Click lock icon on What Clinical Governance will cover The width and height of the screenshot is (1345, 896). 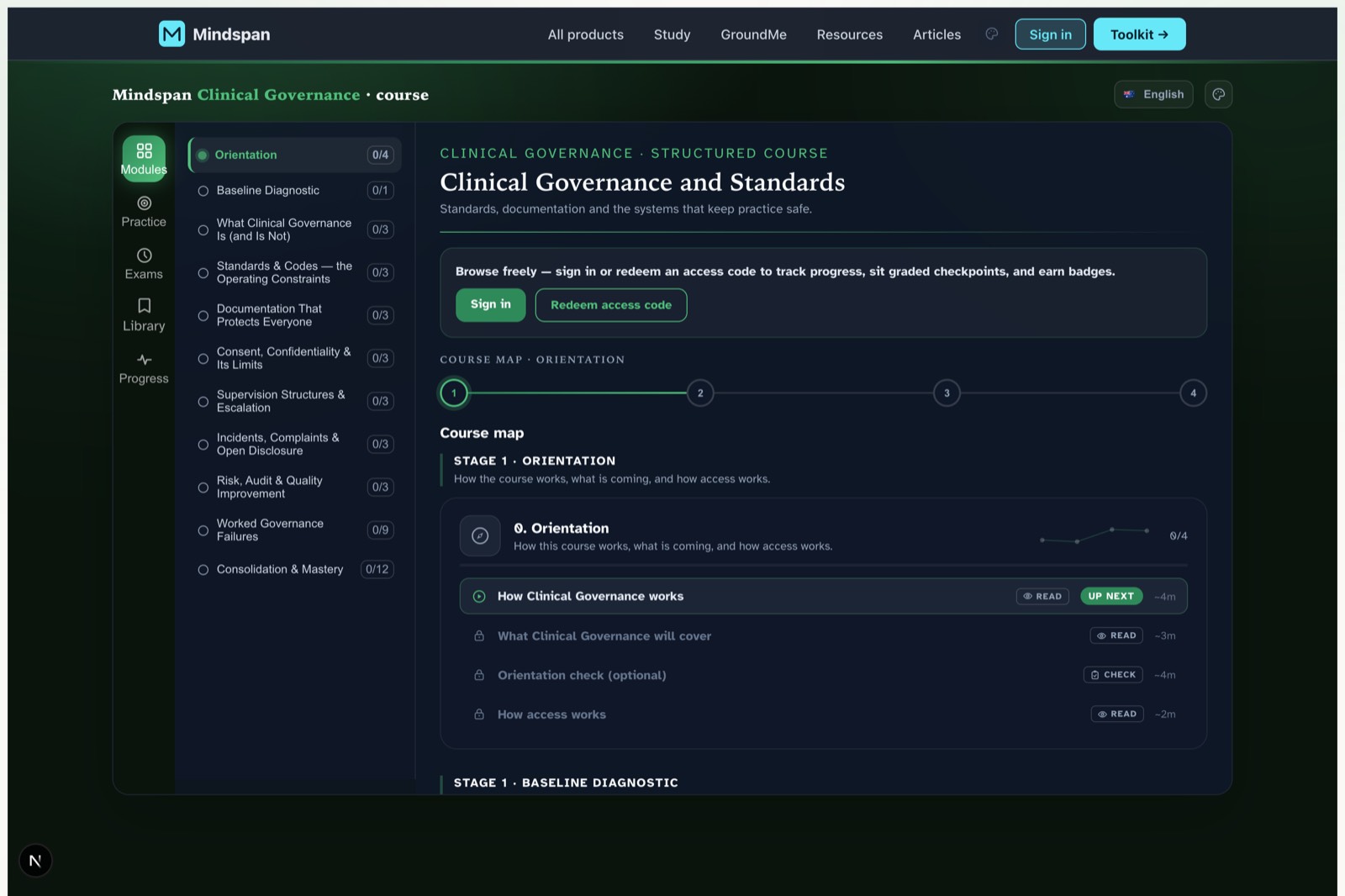[x=479, y=635]
